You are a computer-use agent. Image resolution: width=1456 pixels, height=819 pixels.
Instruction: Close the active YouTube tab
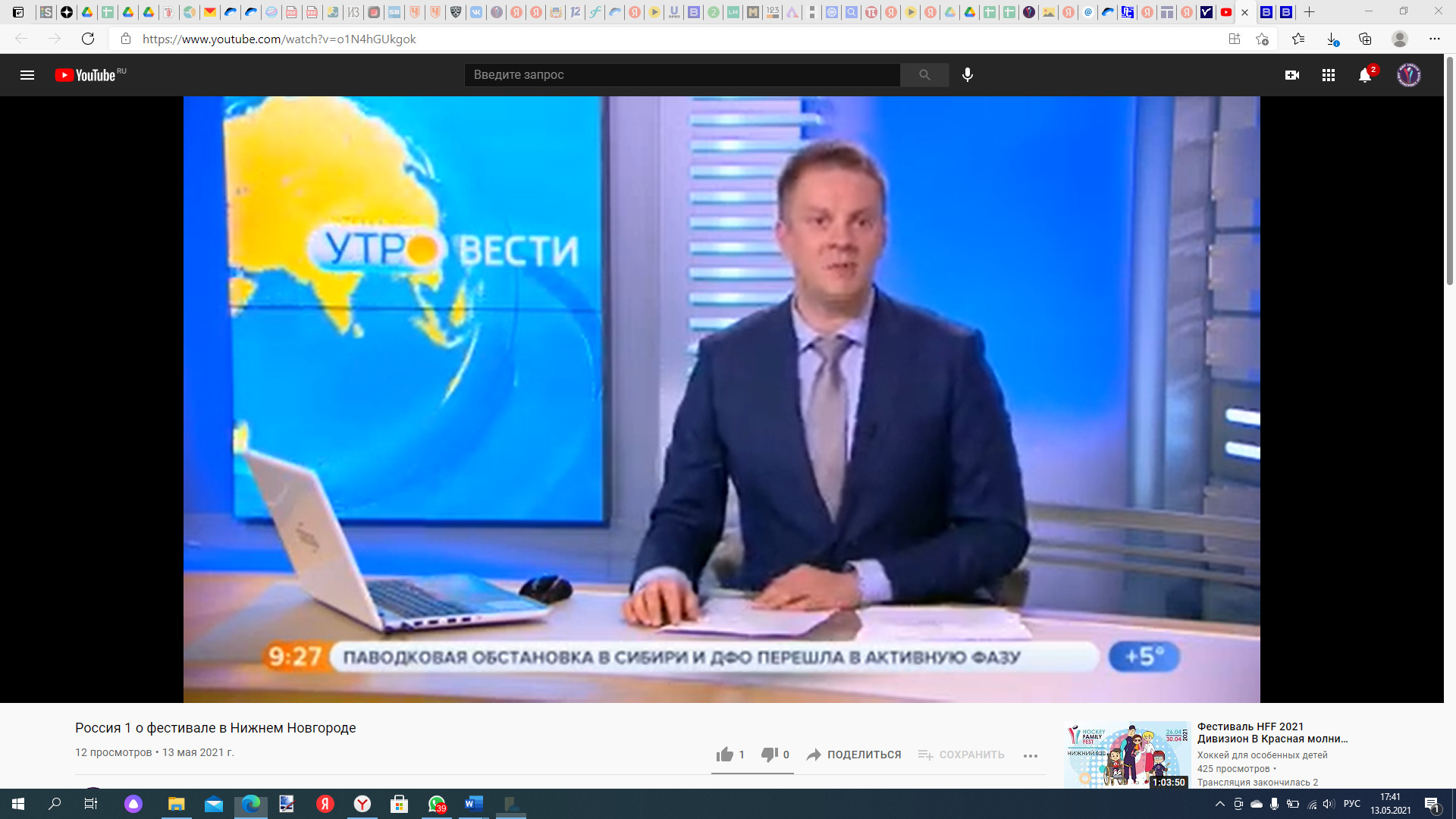click(x=1244, y=12)
